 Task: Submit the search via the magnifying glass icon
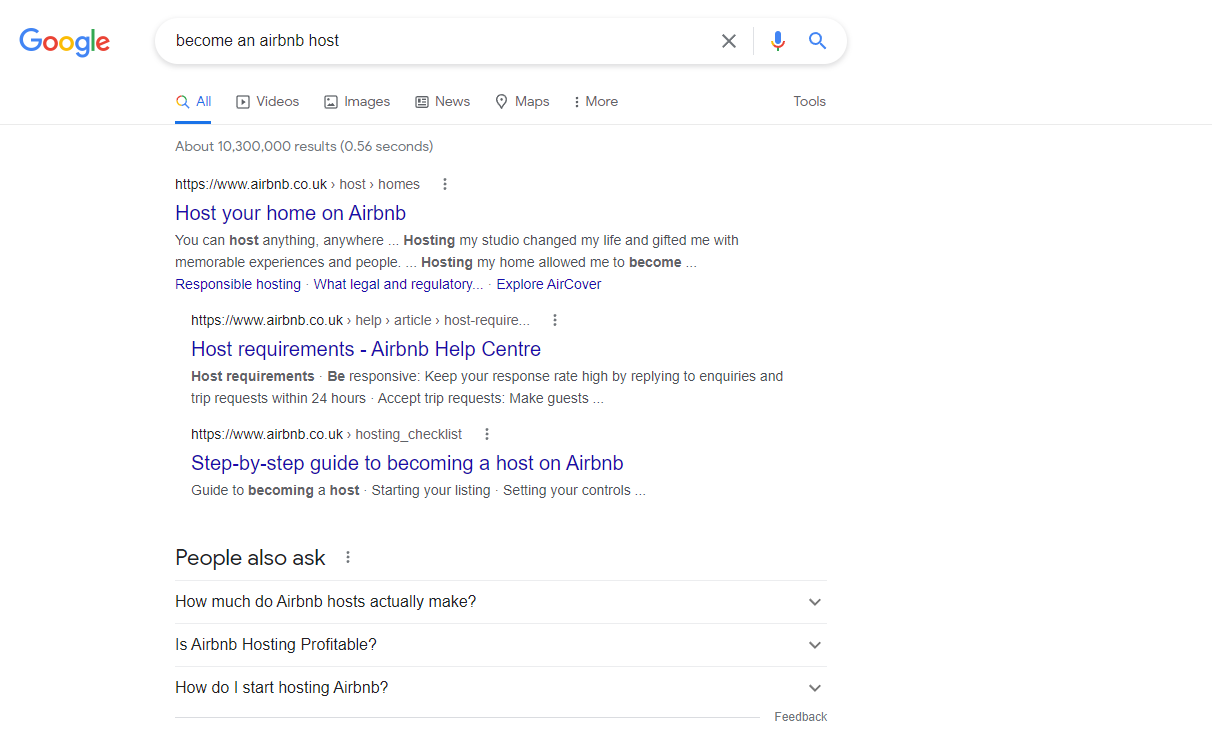(x=817, y=41)
